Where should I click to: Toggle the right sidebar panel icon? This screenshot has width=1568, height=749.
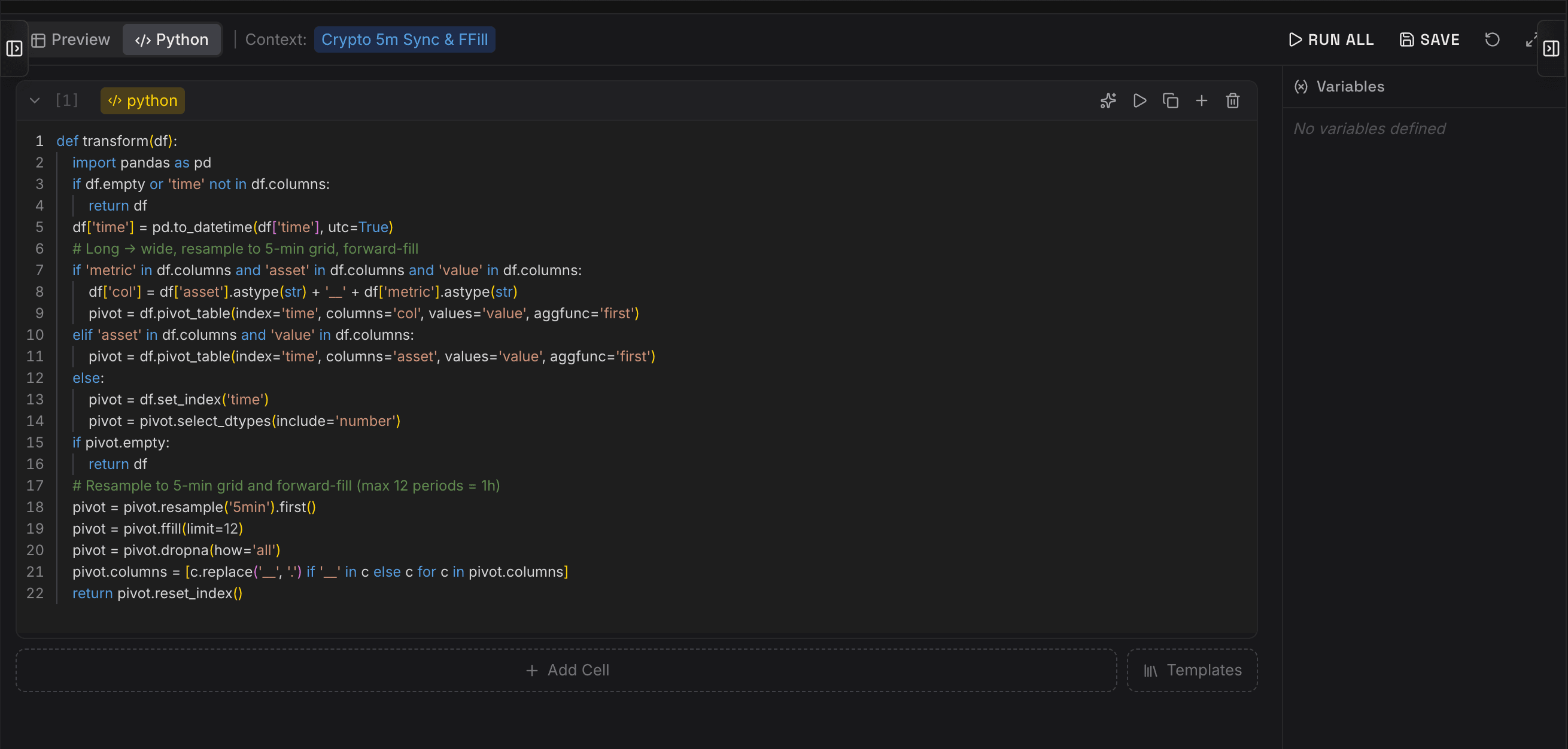click(x=1551, y=48)
